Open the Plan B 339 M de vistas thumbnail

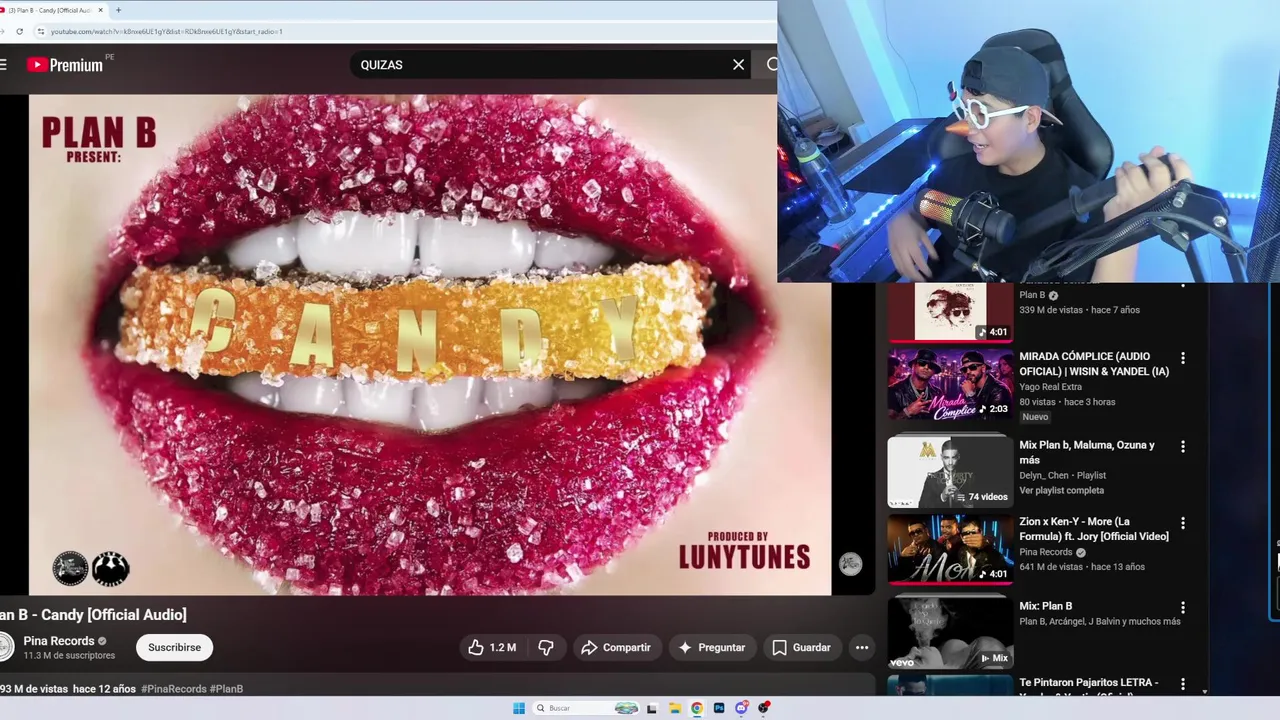click(950, 312)
